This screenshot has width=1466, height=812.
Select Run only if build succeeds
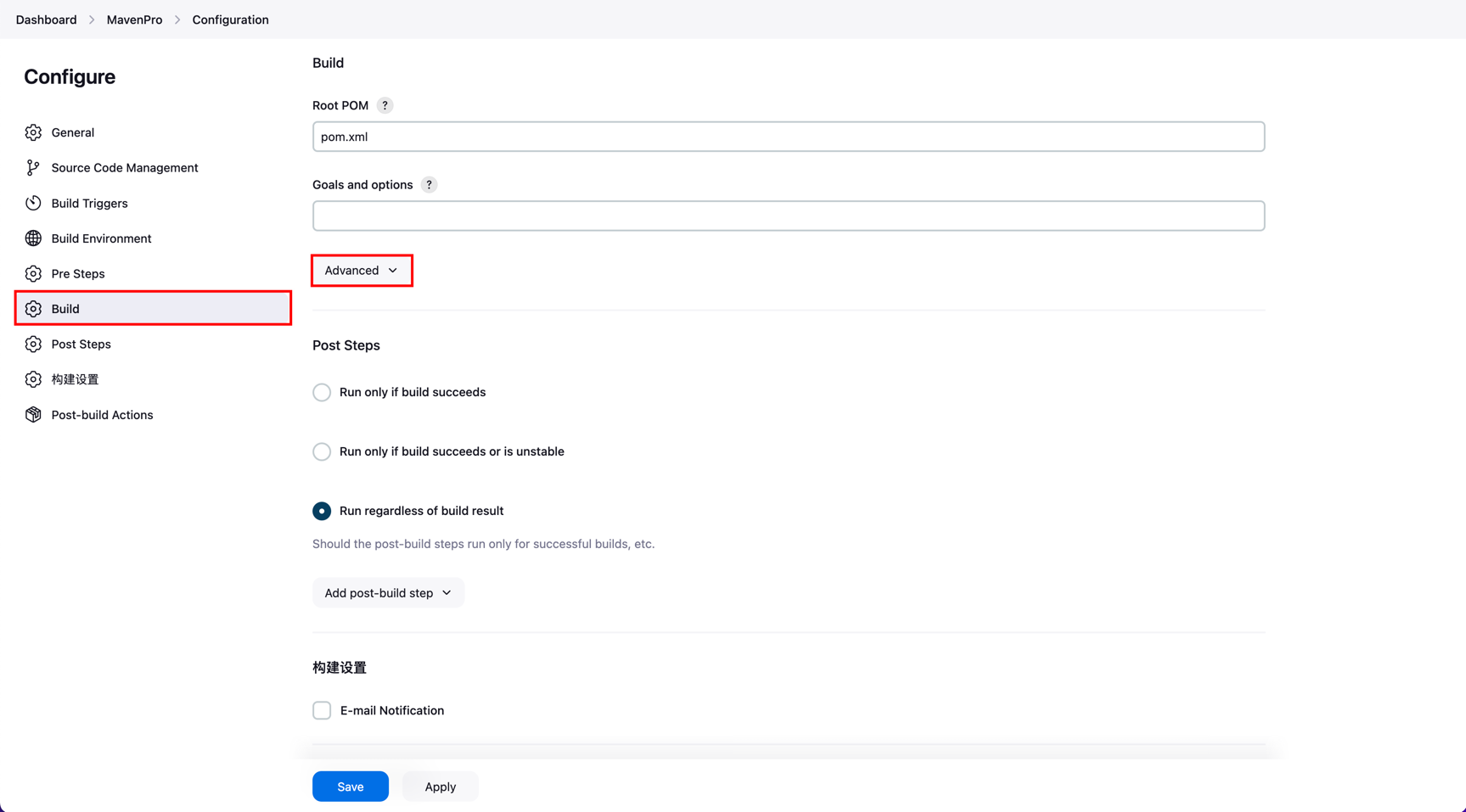click(322, 392)
